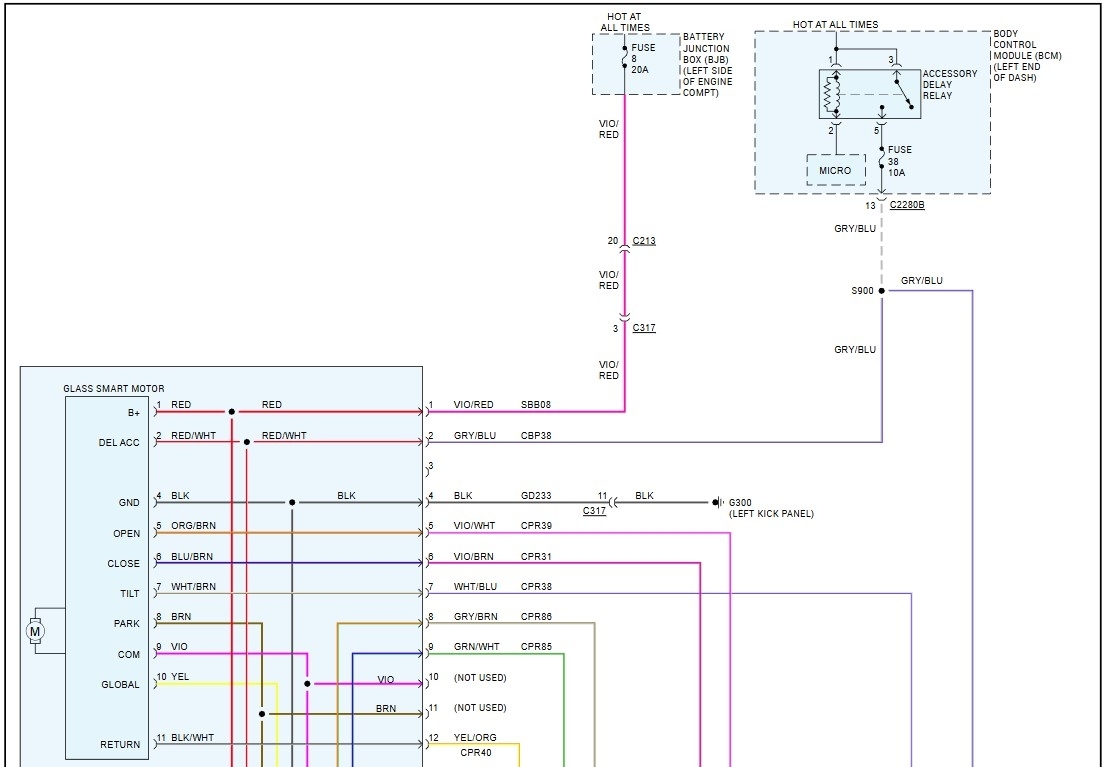Open the C317 link beside pin 3
The width and height of the screenshot is (1108, 767).
tap(644, 328)
